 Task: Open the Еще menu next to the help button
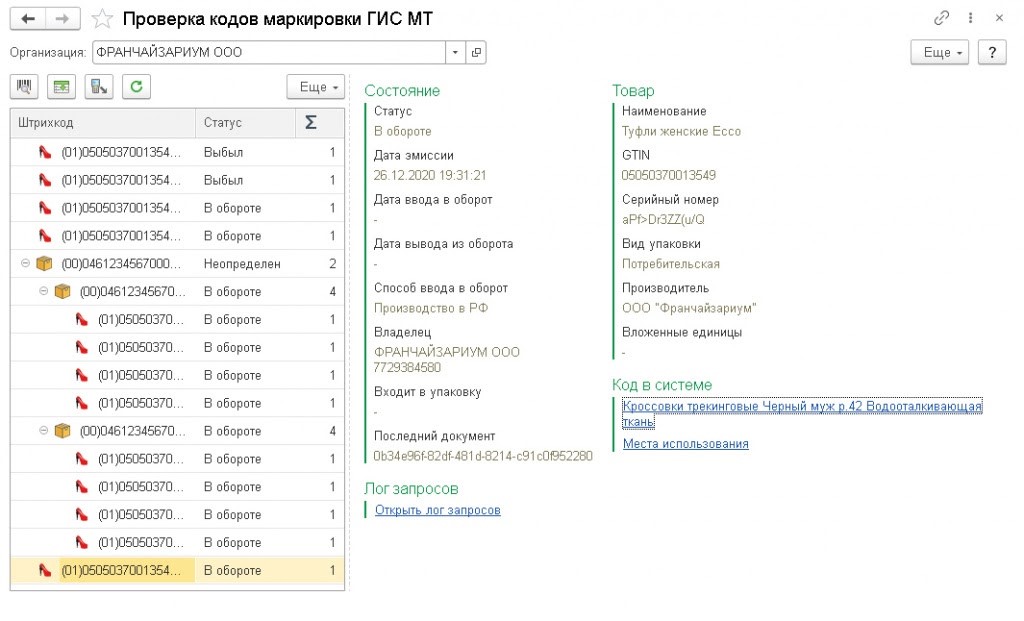(940, 53)
